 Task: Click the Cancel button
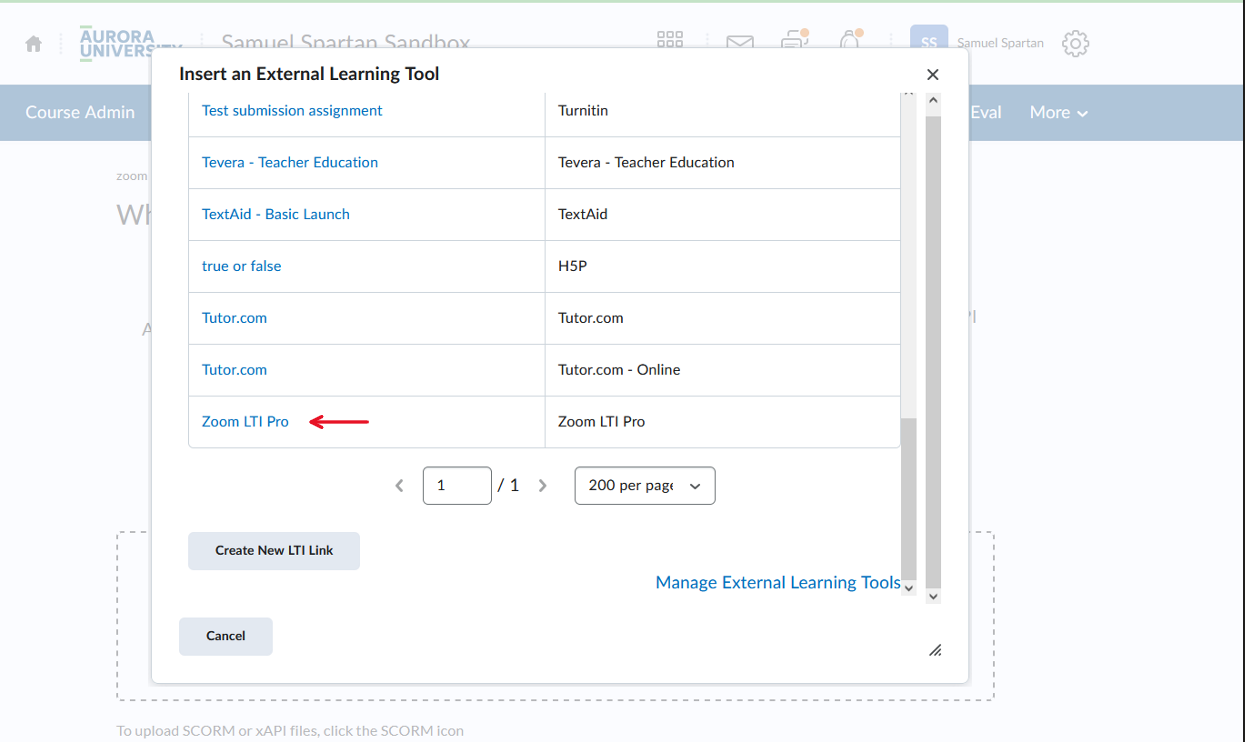(x=226, y=636)
